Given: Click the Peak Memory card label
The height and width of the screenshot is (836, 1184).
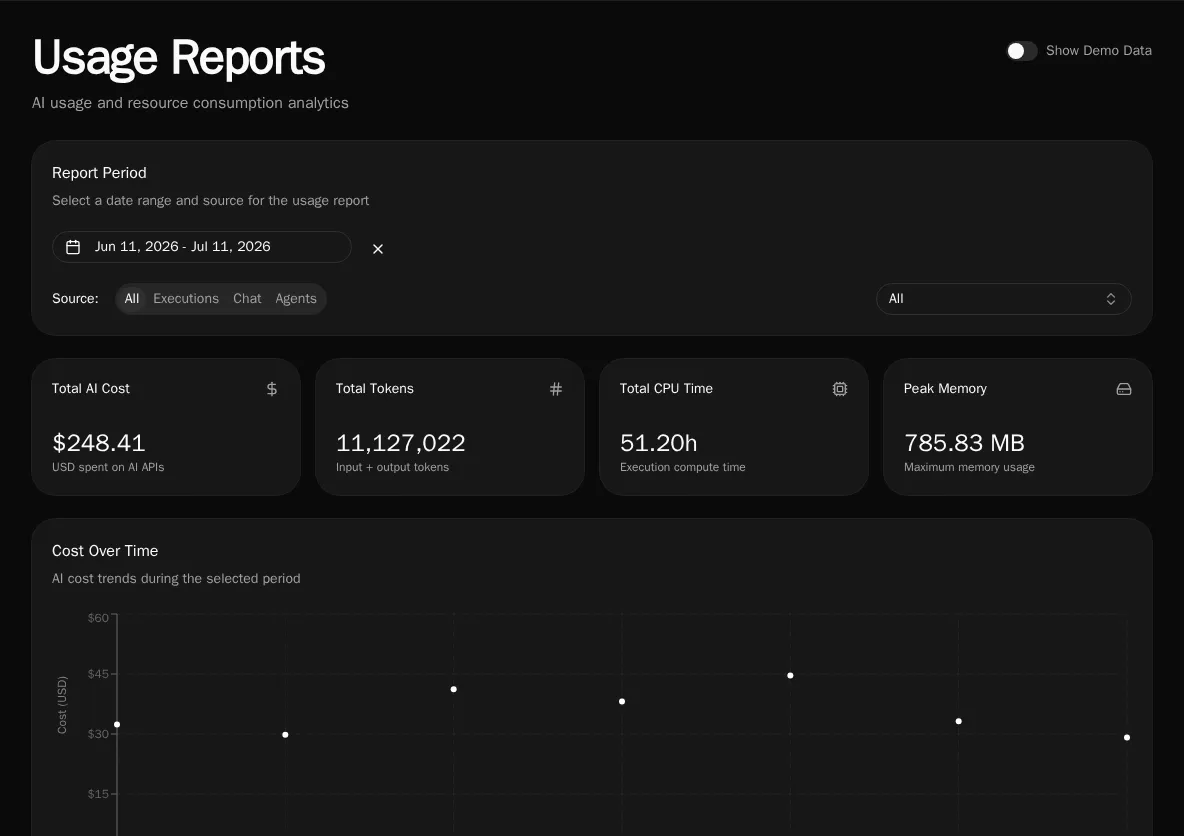Looking at the screenshot, I should coord(945,388).
